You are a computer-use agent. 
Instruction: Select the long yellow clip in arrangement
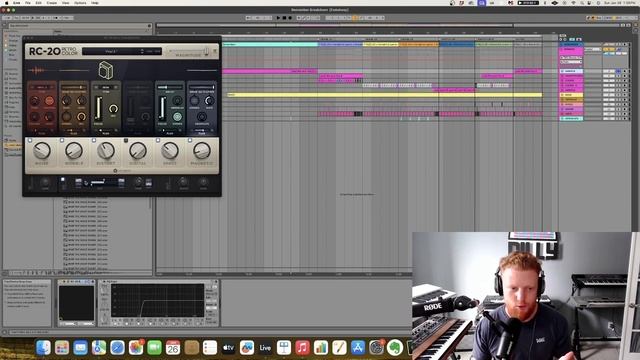tap(384, 95)
